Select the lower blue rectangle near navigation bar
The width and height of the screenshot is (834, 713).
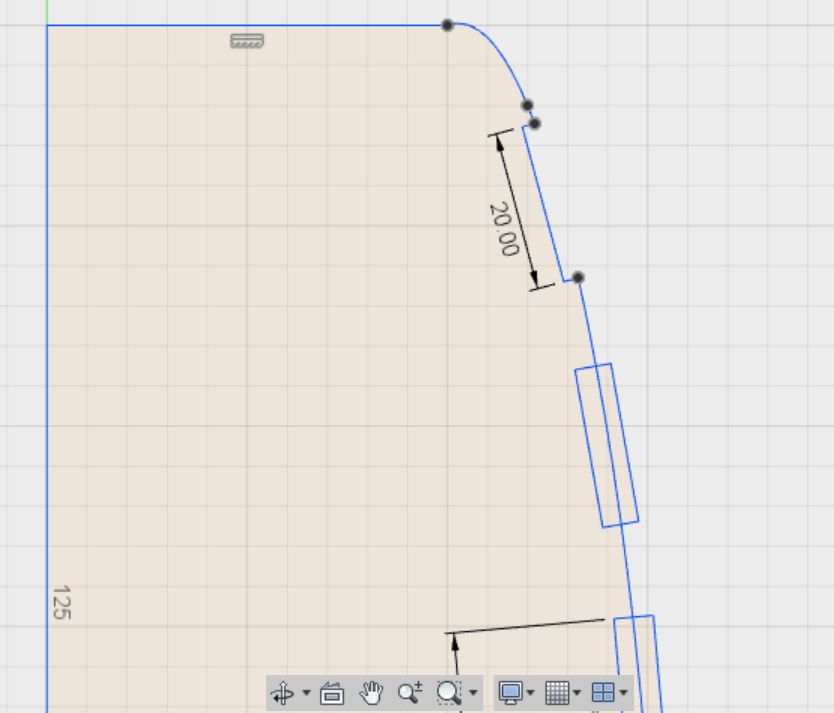638,664
